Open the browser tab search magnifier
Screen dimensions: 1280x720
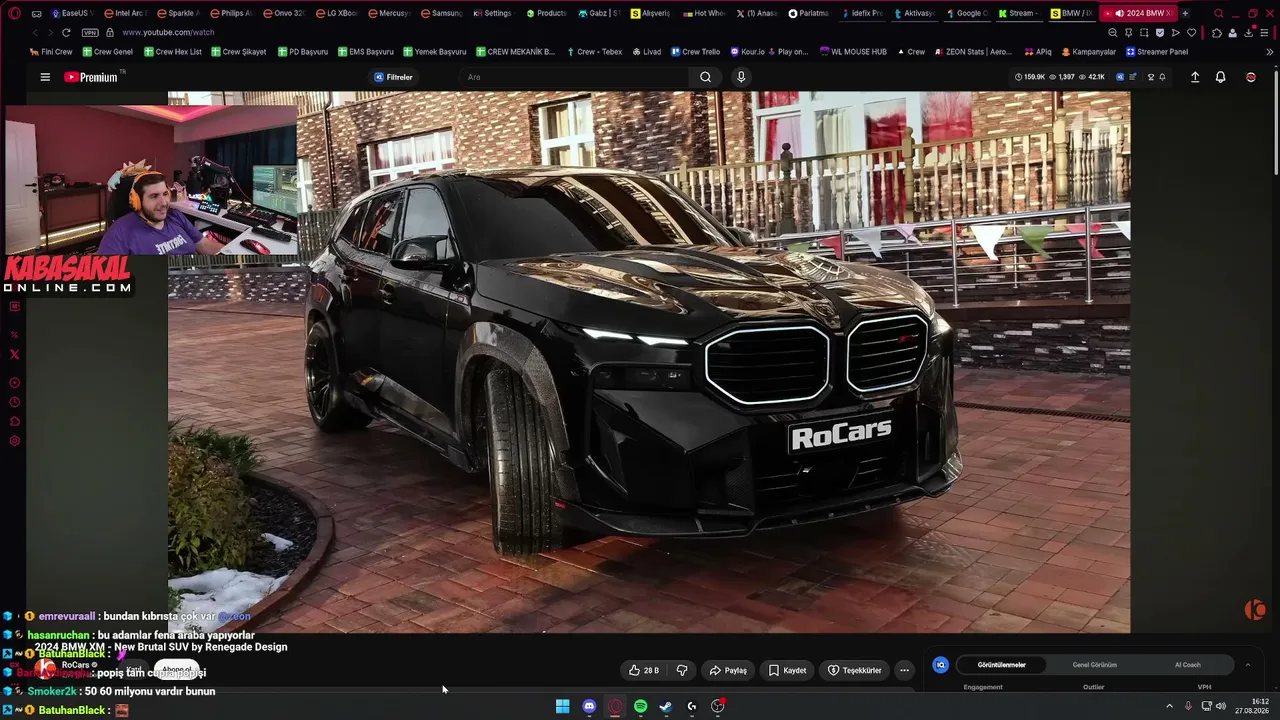tap(1218, 13)
